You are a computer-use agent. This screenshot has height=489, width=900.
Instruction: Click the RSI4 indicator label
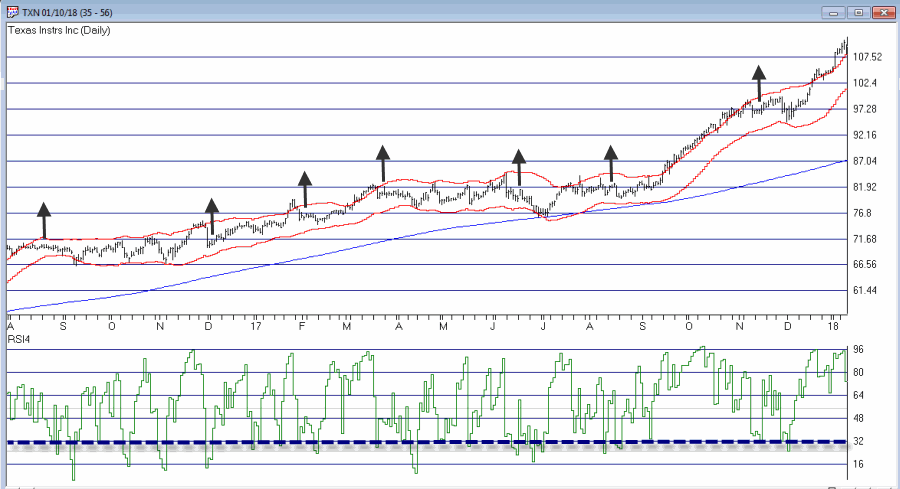click(x=19, y=339)
